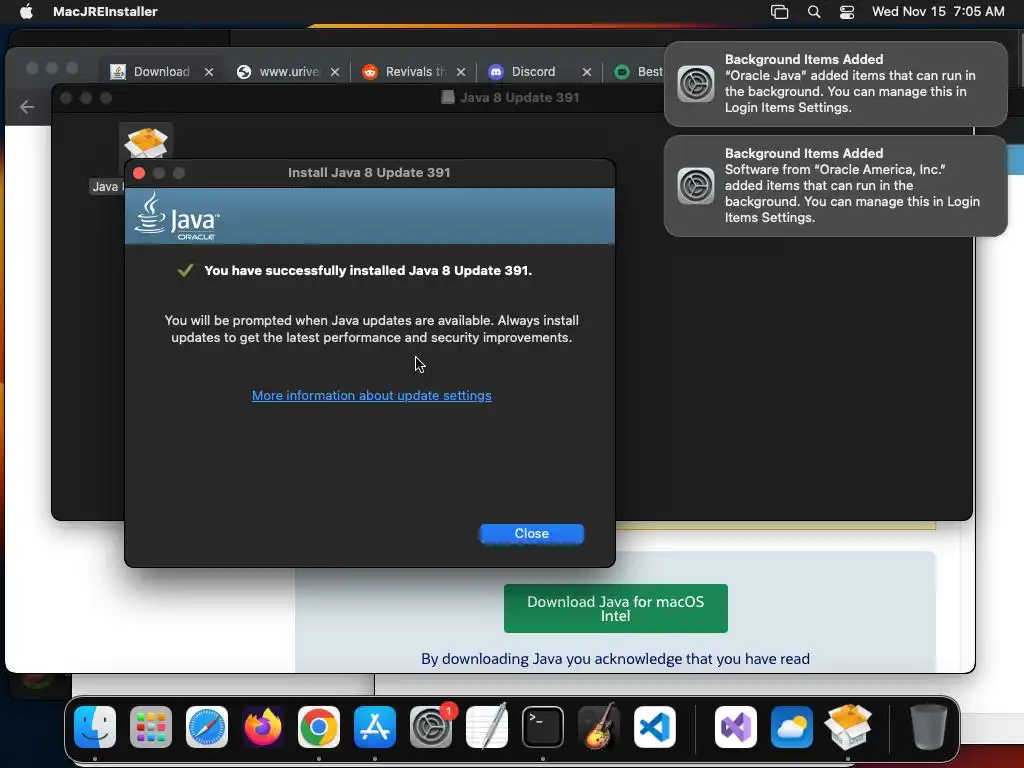Screen dimensions: 1024x768
Task: Launch Firefox from the Dock
Action: tap(263, 727)
